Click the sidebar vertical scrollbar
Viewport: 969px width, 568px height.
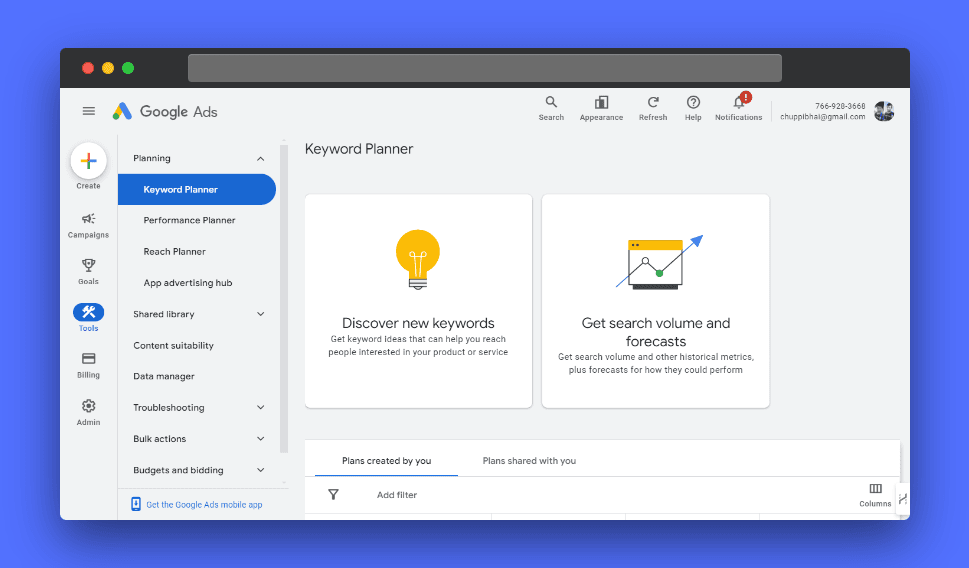pos(284,299)
